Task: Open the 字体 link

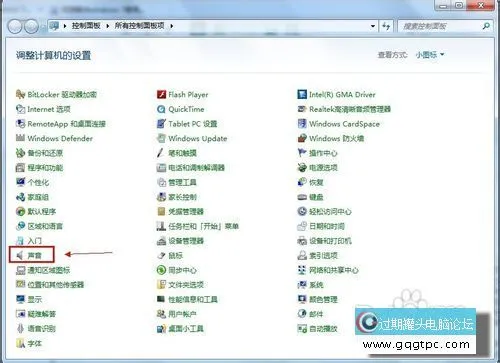Action: 35,343
